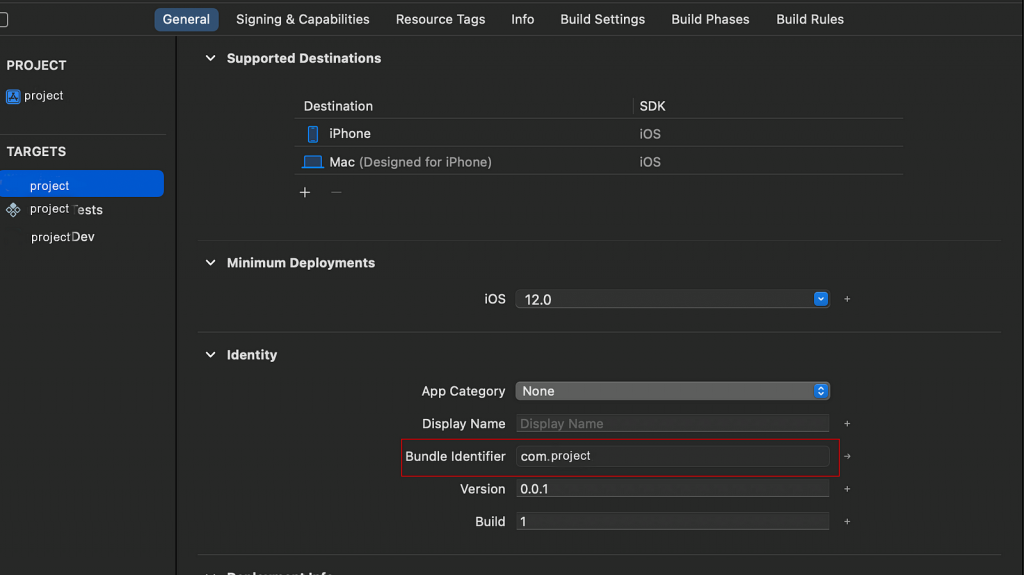Image resolution: width=1024 pixels, height=575 pixels.
Task: Click the Mac laptop destination icon
Action: pyautogui.click(x=313, y=162)
